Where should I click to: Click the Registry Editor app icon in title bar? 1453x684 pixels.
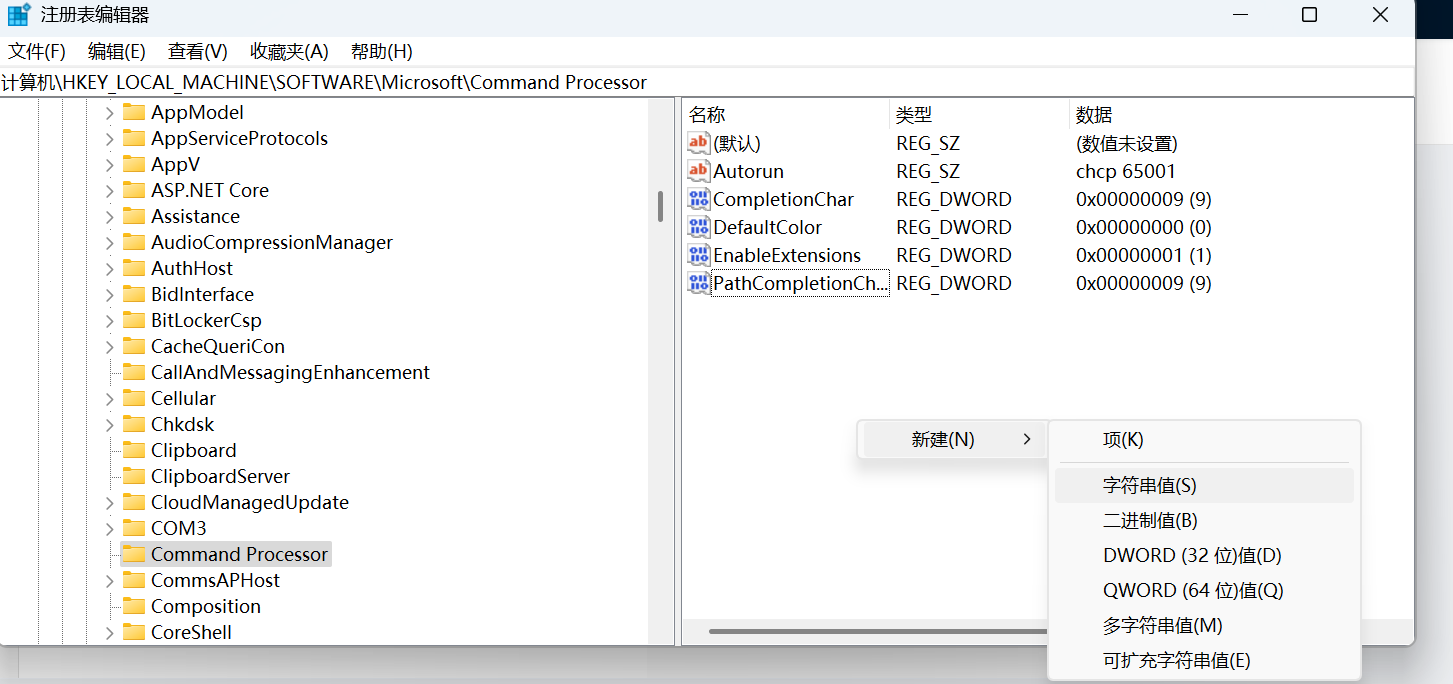point(19,15)
